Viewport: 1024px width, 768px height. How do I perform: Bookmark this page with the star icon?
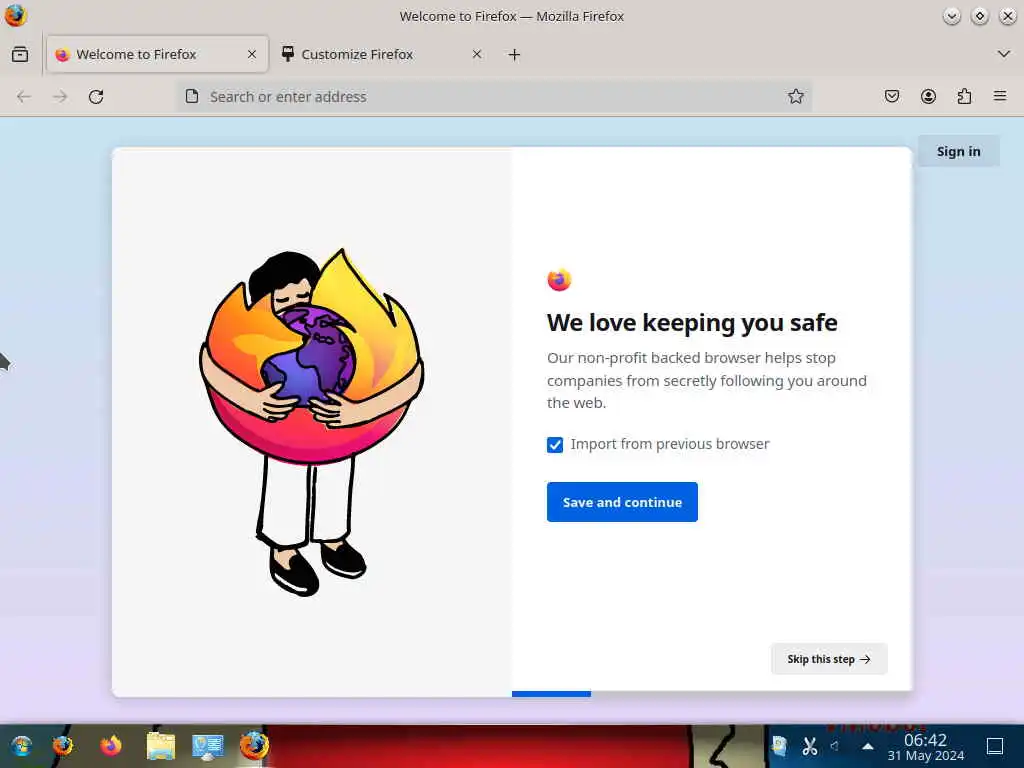click(x=795, y=97)
